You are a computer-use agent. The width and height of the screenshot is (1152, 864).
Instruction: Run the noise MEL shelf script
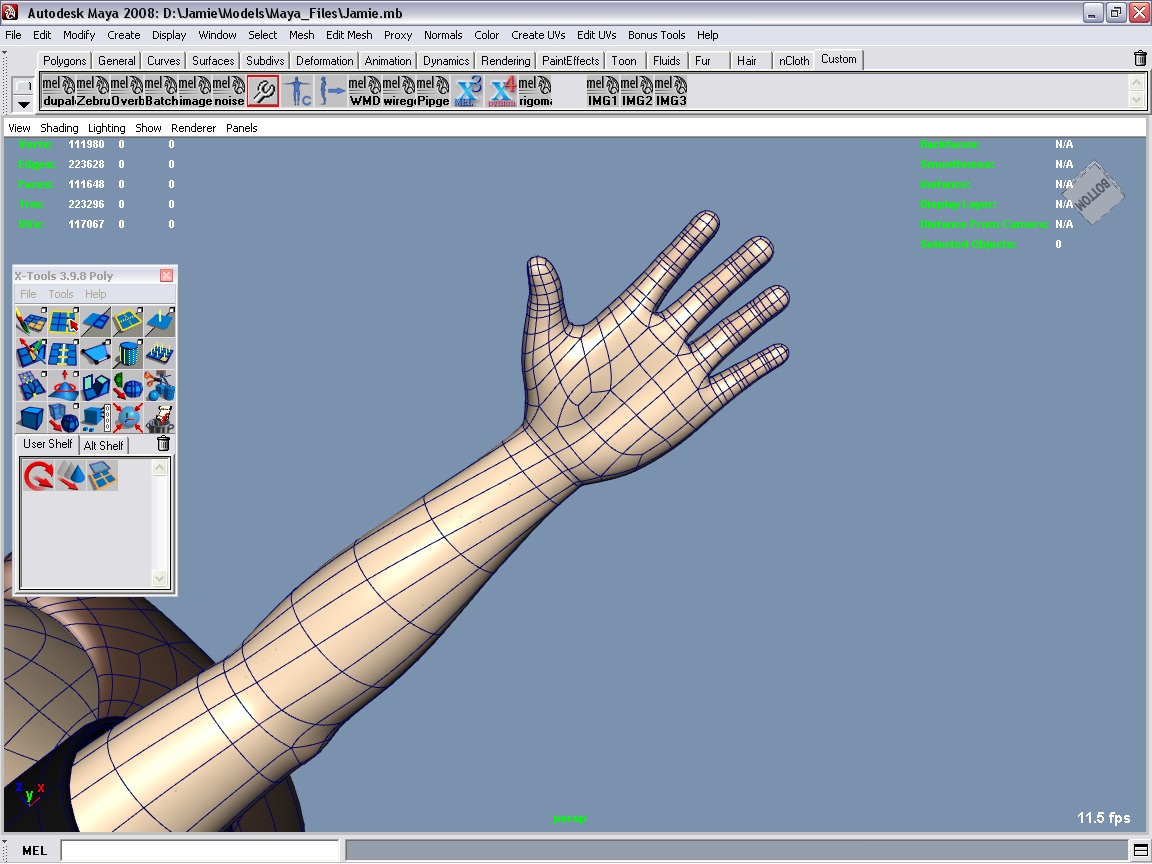[228, 91]
